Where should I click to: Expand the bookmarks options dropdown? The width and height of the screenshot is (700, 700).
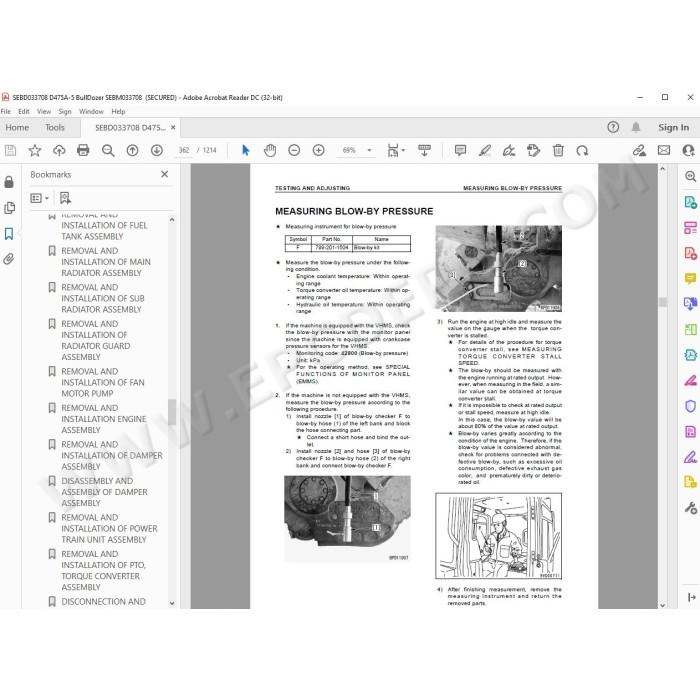tap(39, 198)
